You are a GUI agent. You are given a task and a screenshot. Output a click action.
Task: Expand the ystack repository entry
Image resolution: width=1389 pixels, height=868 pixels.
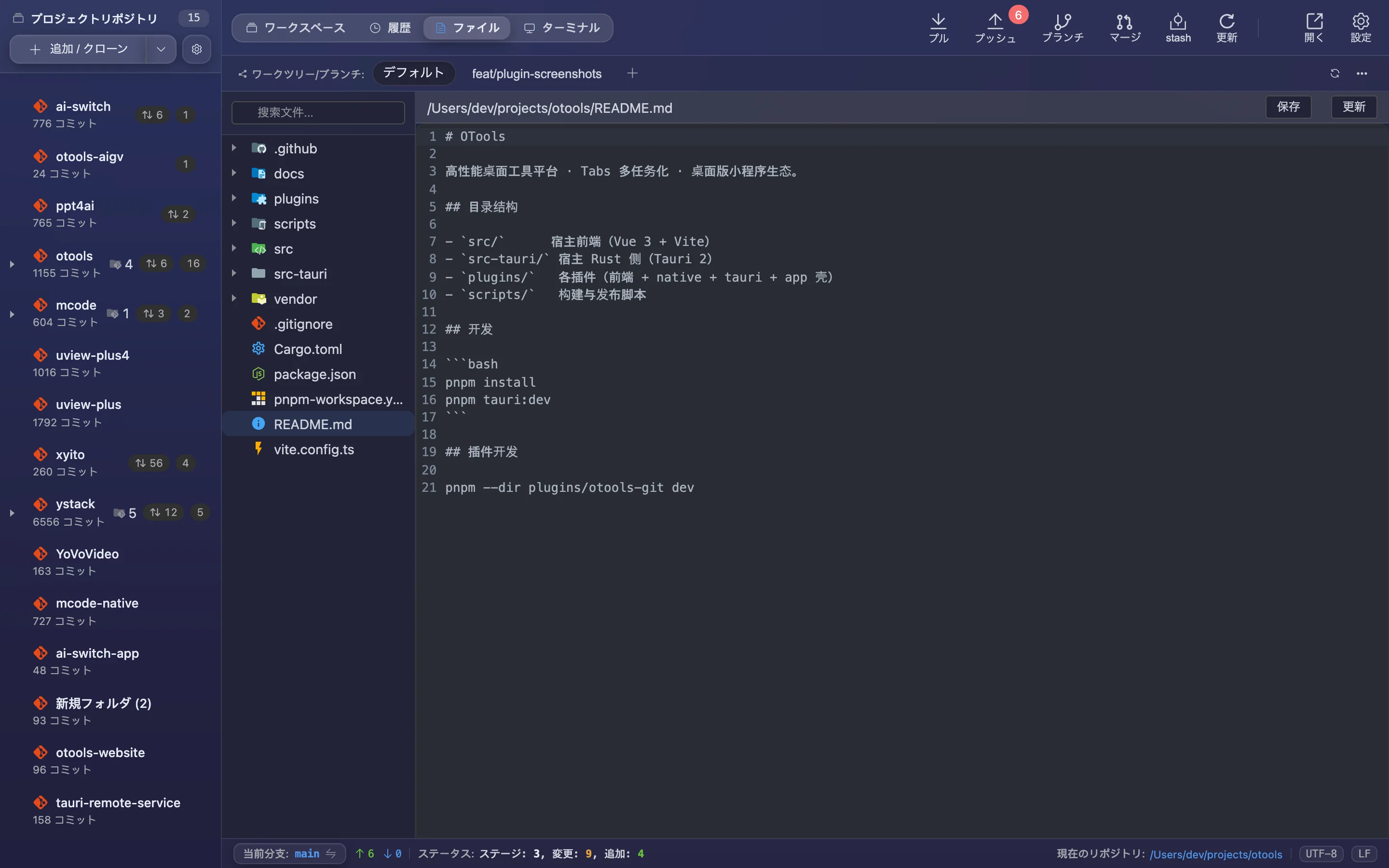12,513
